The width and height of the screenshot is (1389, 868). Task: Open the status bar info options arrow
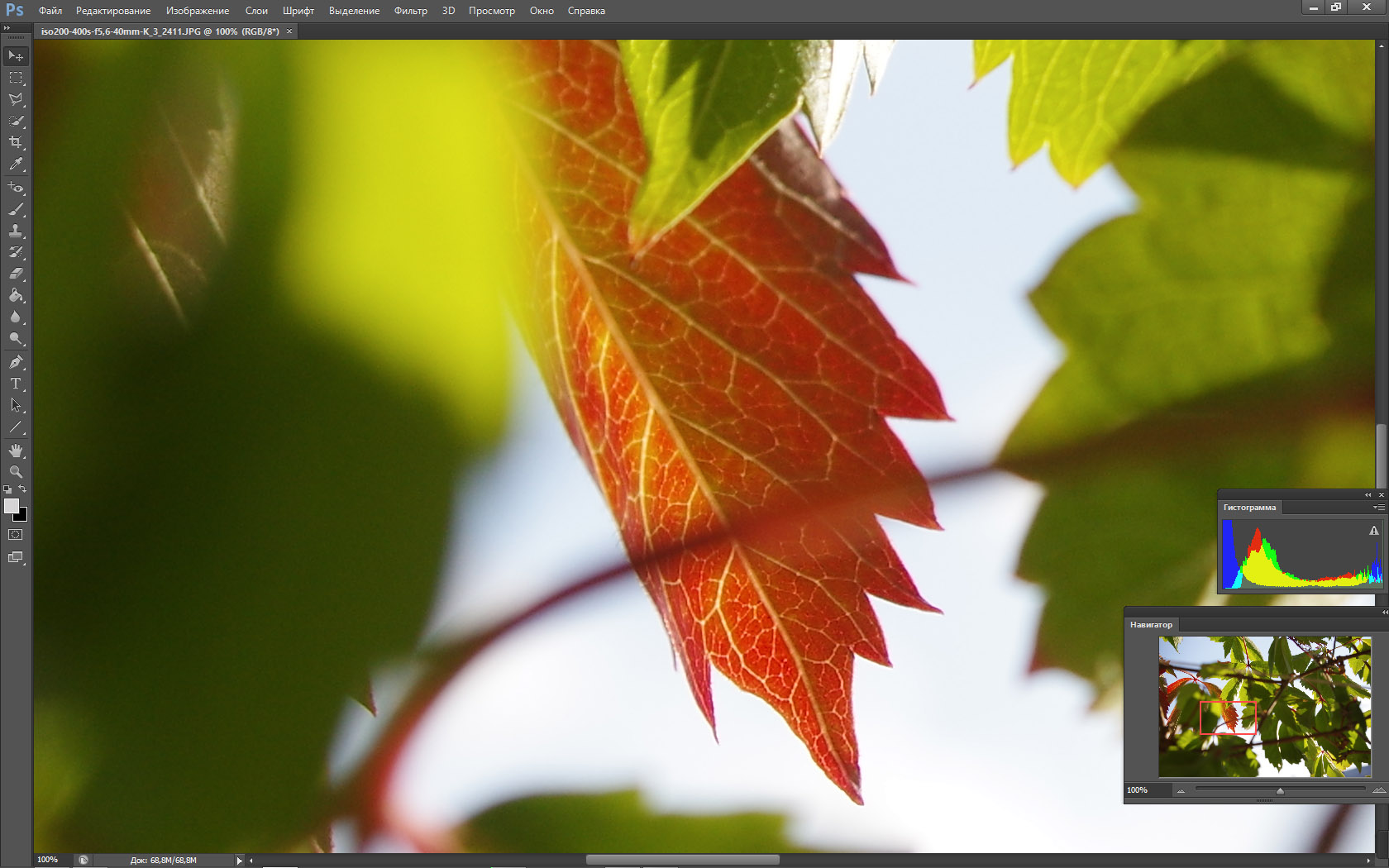tap(240, 861)
